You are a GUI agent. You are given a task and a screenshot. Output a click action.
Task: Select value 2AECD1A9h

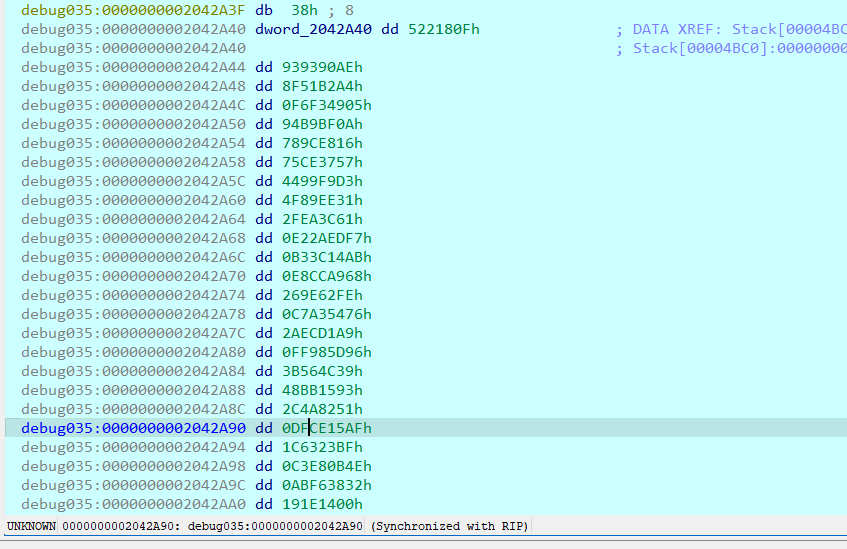322,333
